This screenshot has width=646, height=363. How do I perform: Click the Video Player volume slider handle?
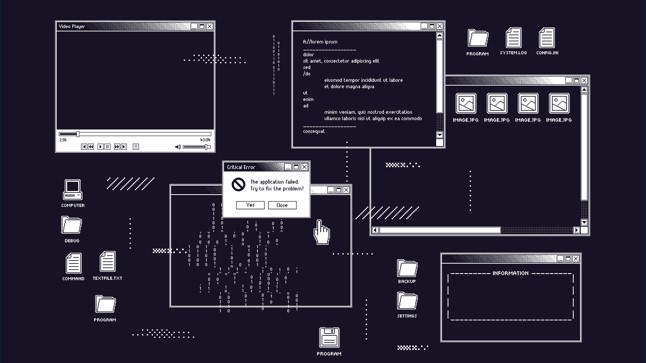(206, 147)
